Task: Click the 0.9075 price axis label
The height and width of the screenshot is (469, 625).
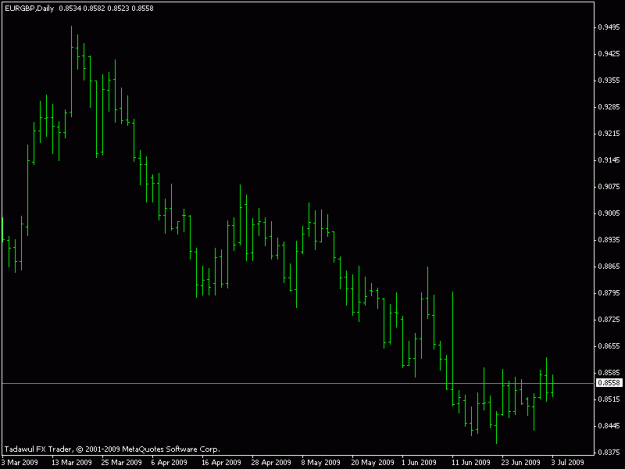Action: coord(609,186)
